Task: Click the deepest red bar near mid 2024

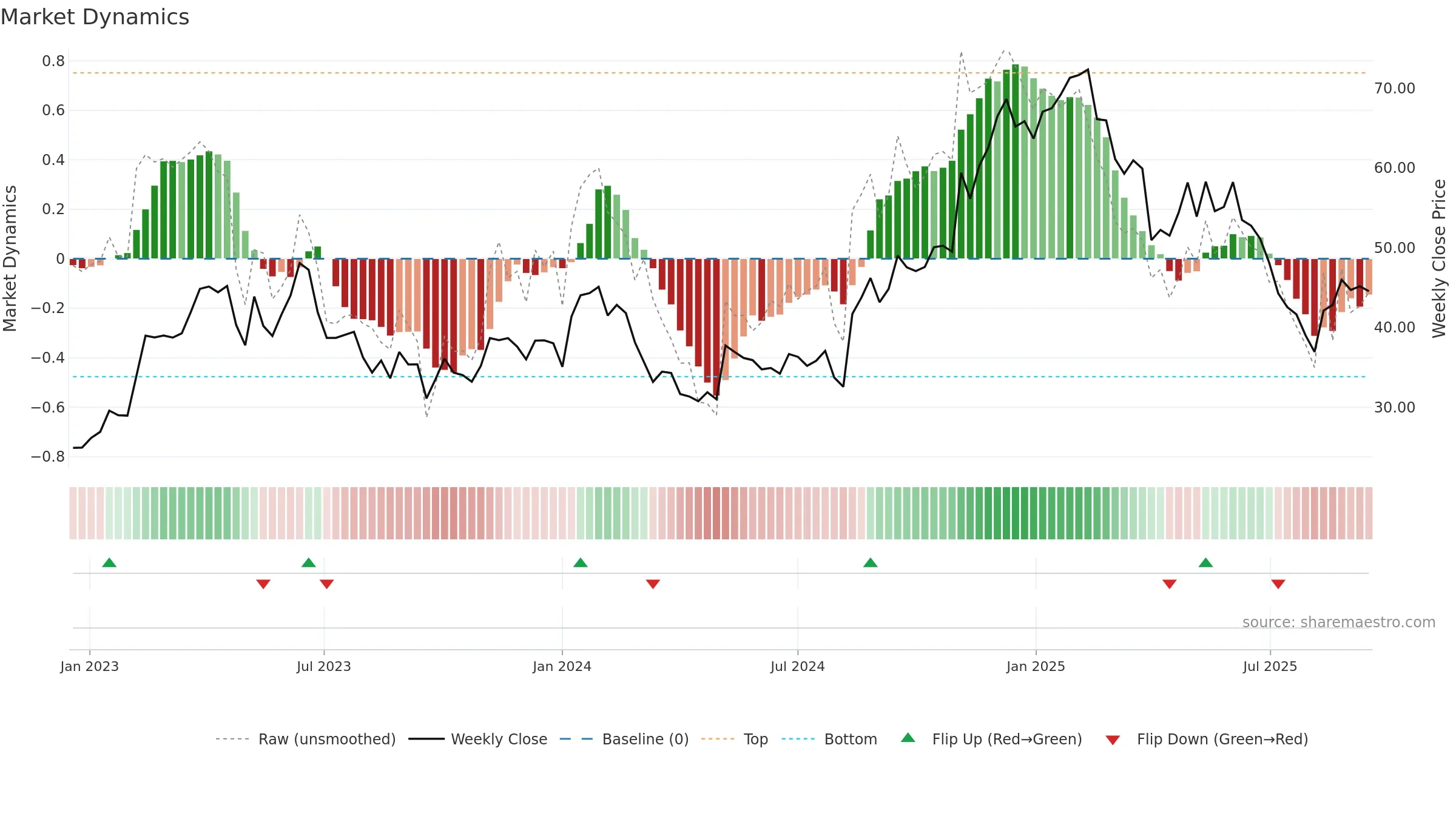Action: tap(716, 328)
